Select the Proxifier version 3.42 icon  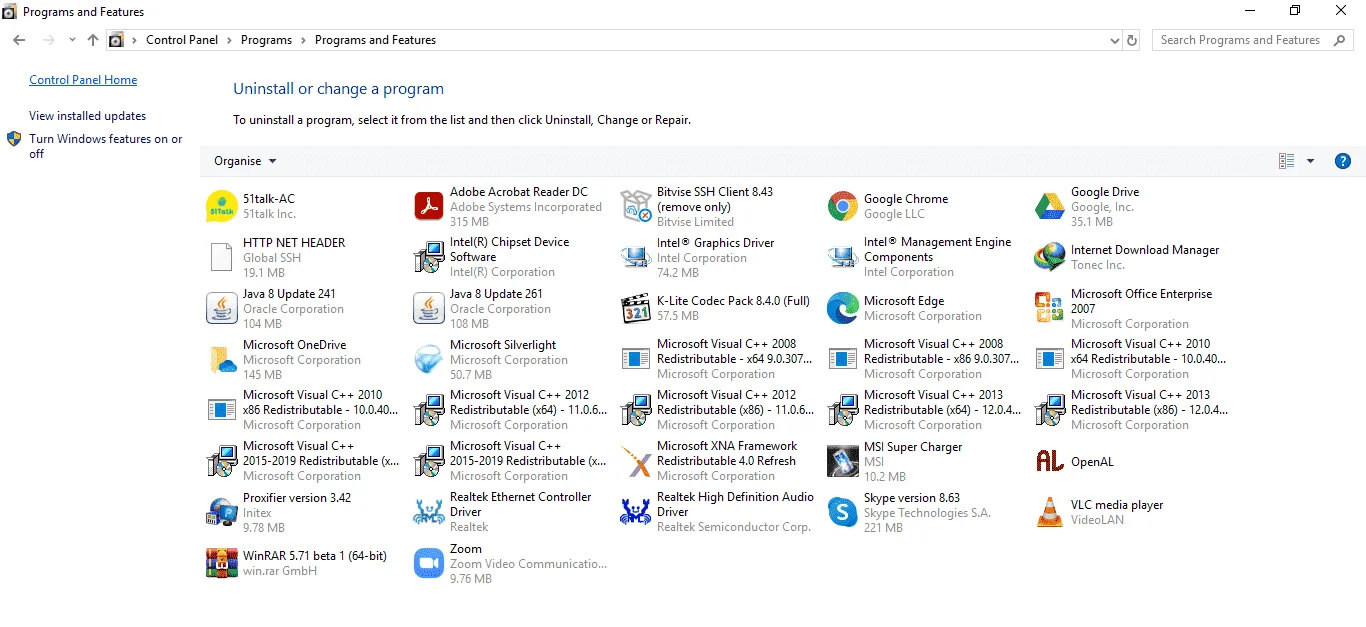click(x=221, y=512)
